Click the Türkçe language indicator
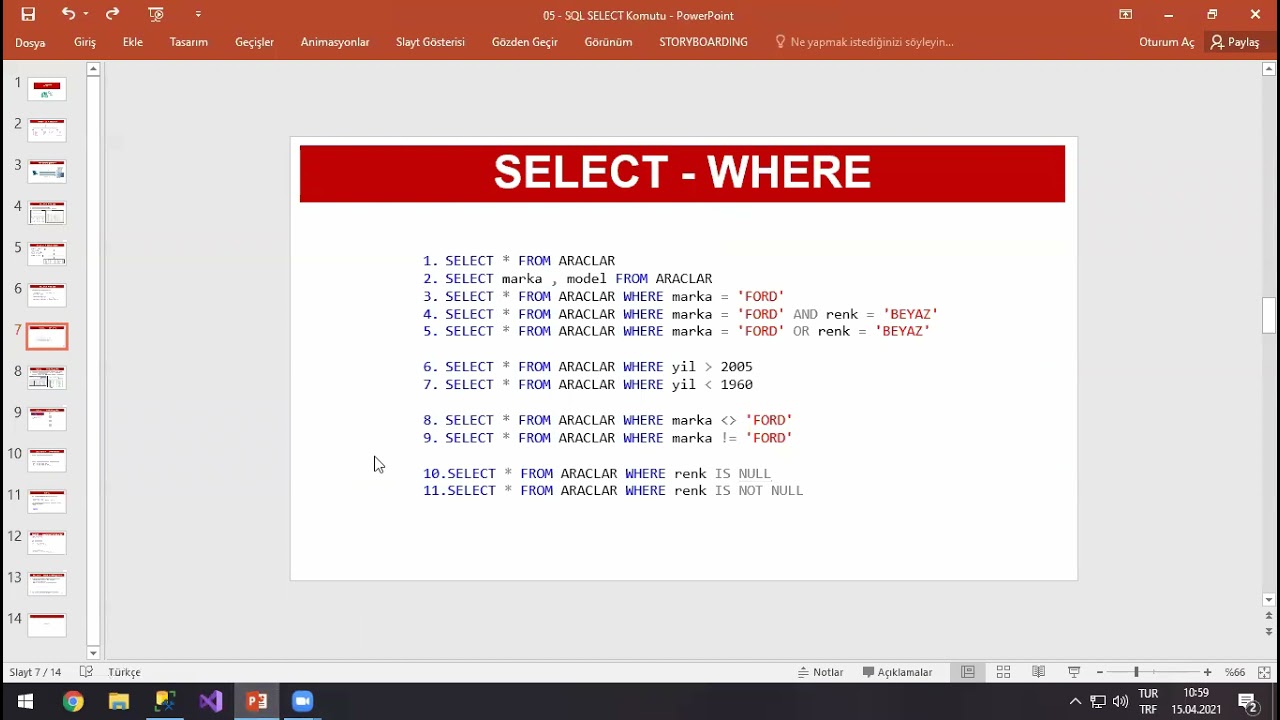Viewport: 1280px width, 720px height. (124, 672)
